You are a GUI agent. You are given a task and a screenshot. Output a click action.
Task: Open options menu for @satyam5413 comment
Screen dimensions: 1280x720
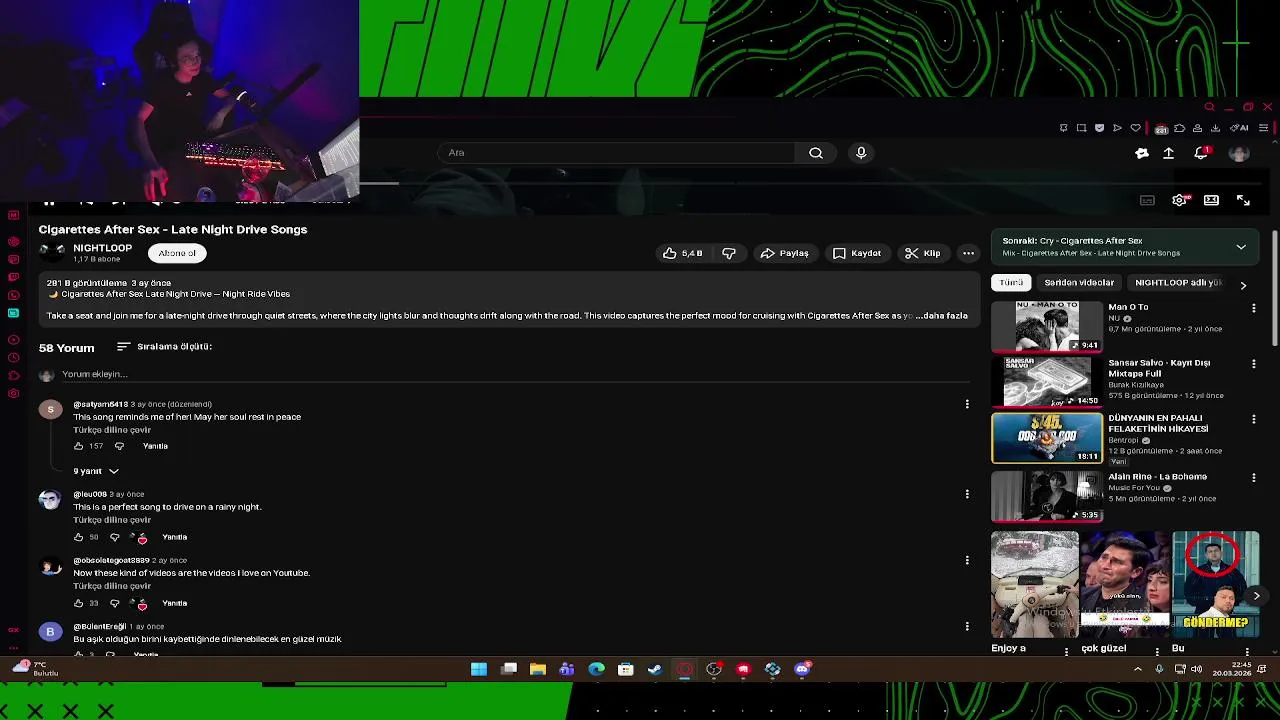[x=967, y=404]
